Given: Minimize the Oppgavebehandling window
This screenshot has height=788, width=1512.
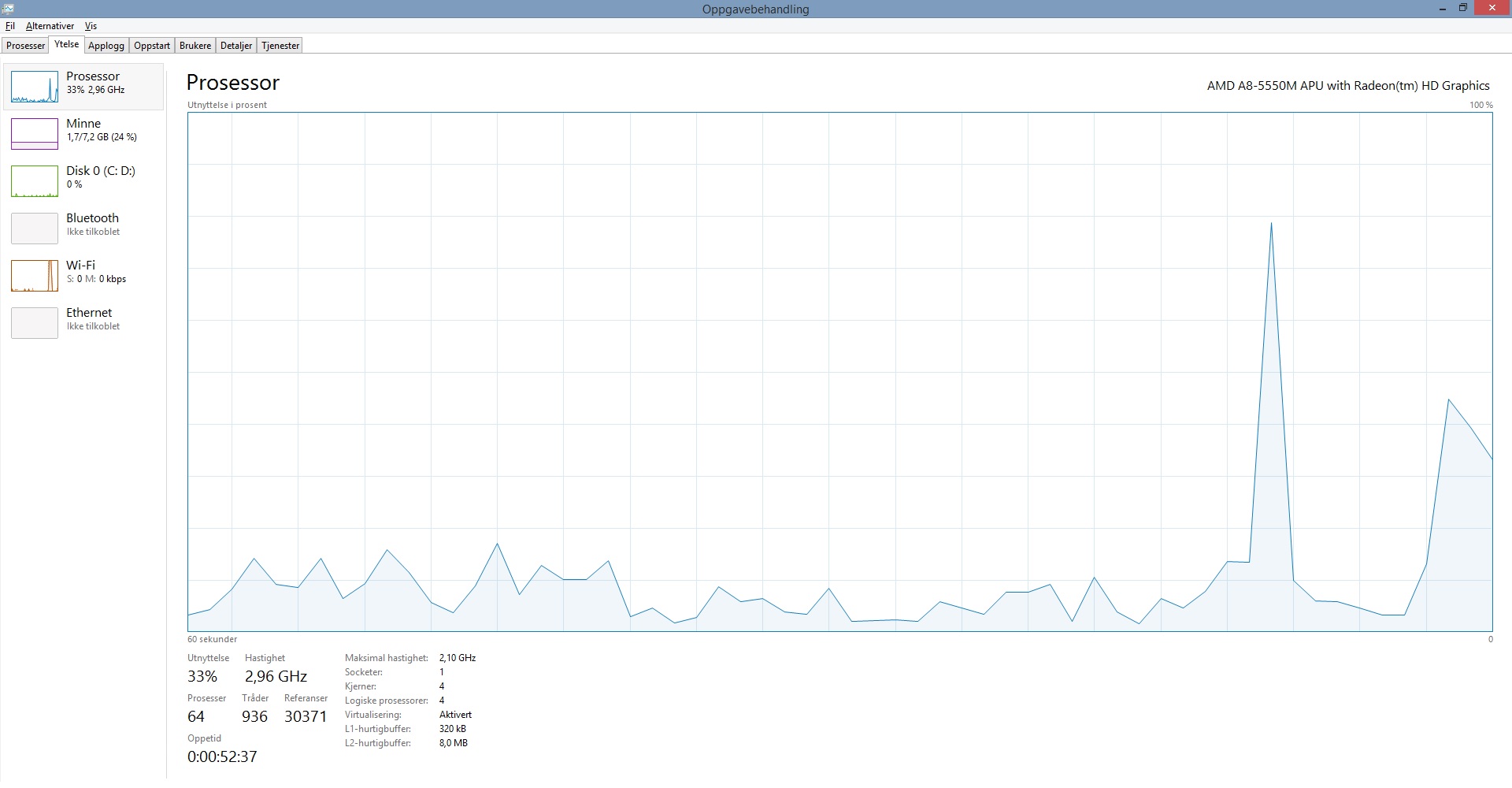Looking at the screenshot, I should (x=1443, y=9).
